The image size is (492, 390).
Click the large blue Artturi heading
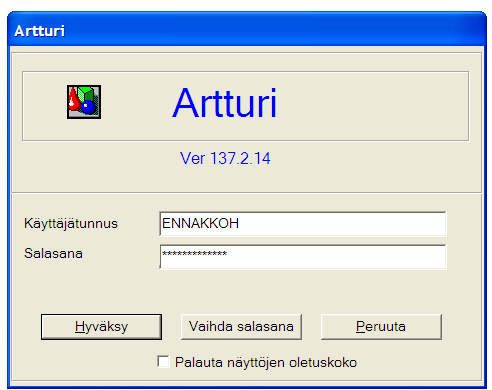coord(225,102)
